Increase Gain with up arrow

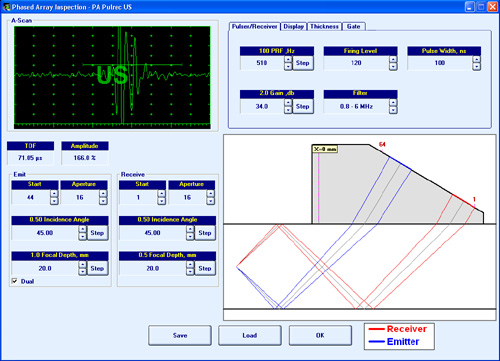point(288,103)
